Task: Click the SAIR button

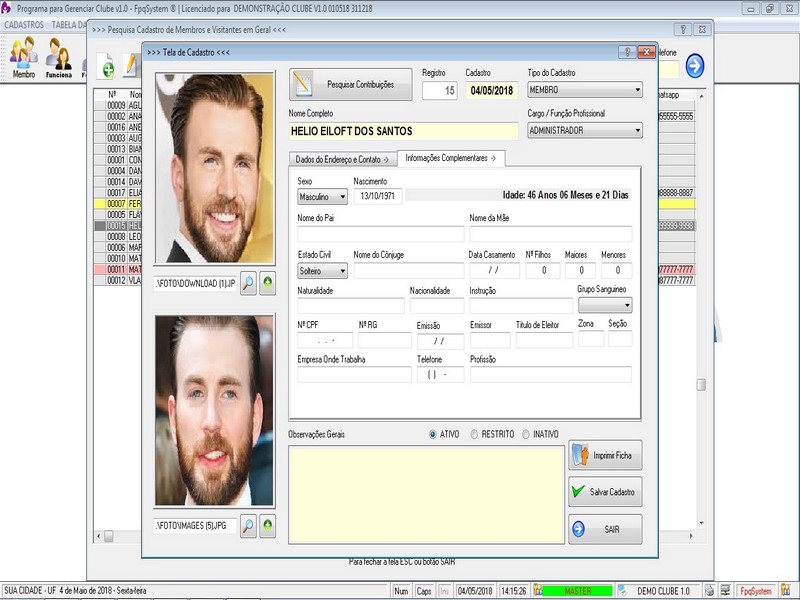Action: pyautogui.click(x=605, y=529)
